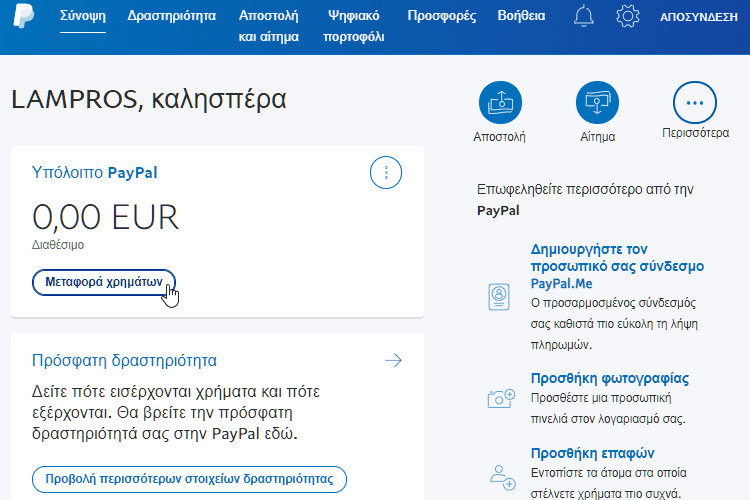Image resolution: width=750 pixels, height=500 pixels.
Task: Click the add photo camera icon
Action: (x=501, y=398)
